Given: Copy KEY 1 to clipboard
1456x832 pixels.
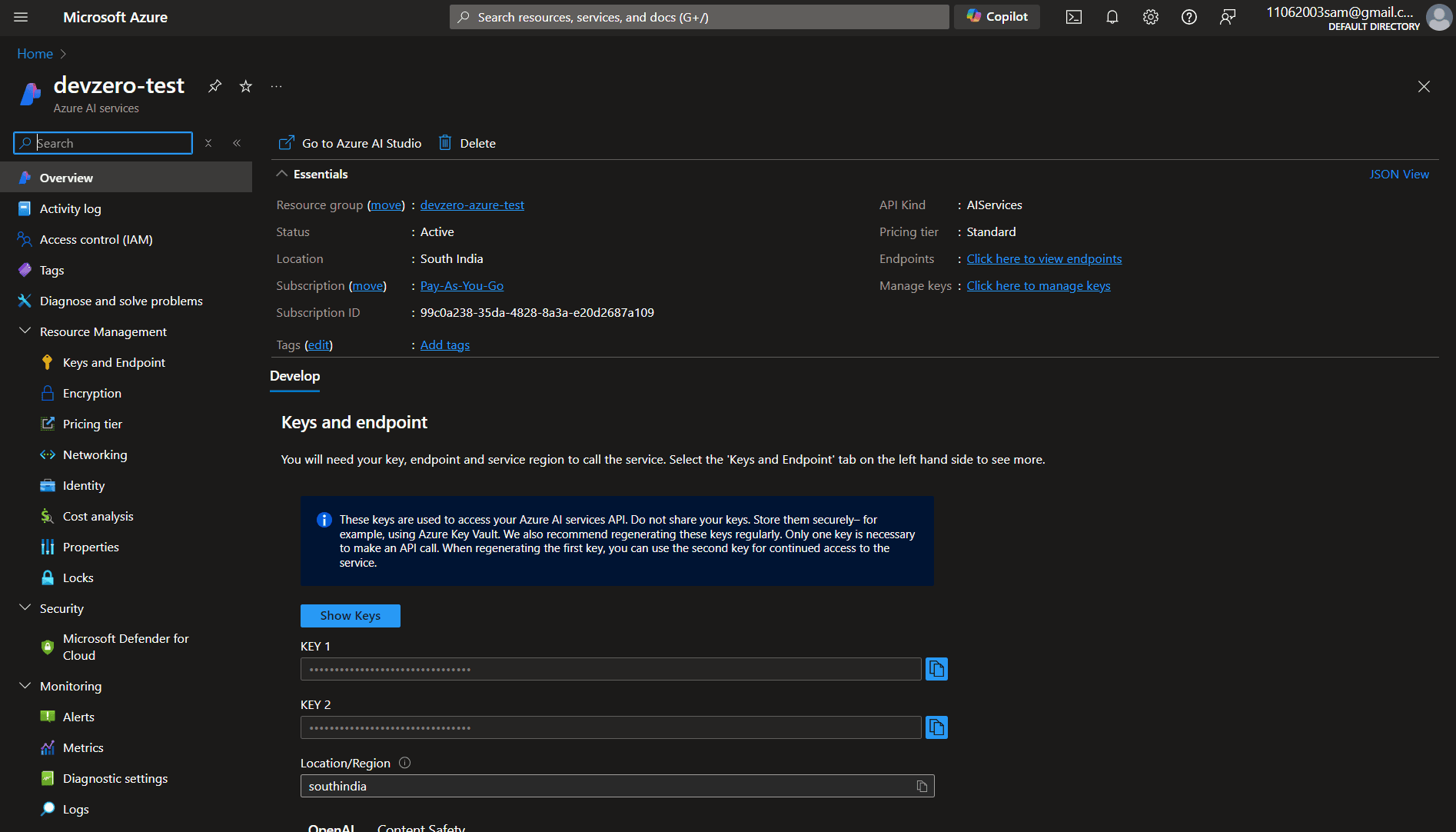Looking at the screenshot, I should tap(936, 668).
